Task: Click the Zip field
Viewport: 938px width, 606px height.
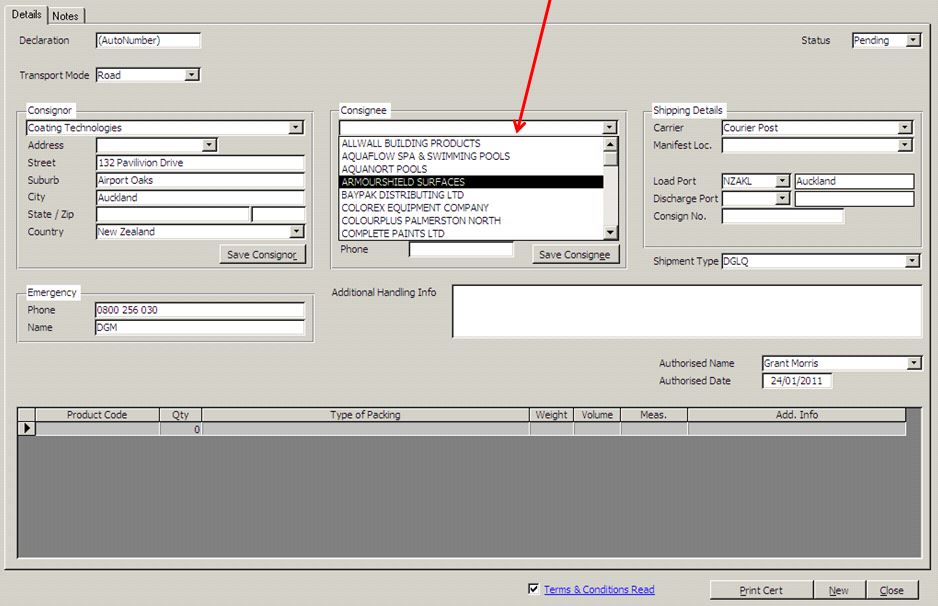Action: point(278,214)
